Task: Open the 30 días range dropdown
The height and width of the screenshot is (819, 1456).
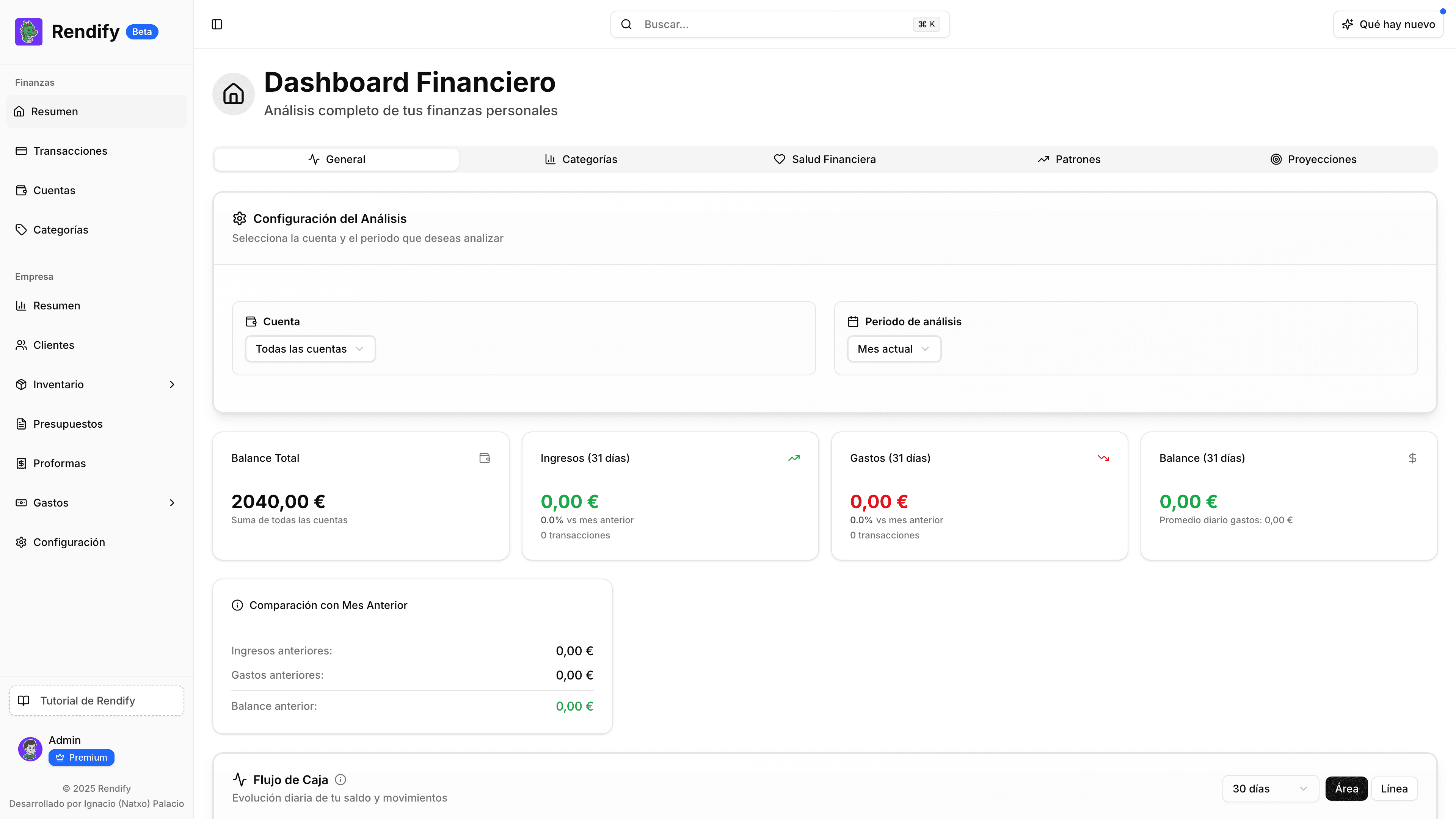Action: tap(1269, 789)
